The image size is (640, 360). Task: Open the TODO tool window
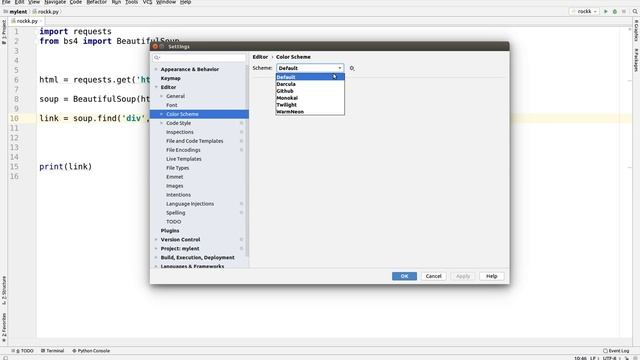(x=23, y=351)
